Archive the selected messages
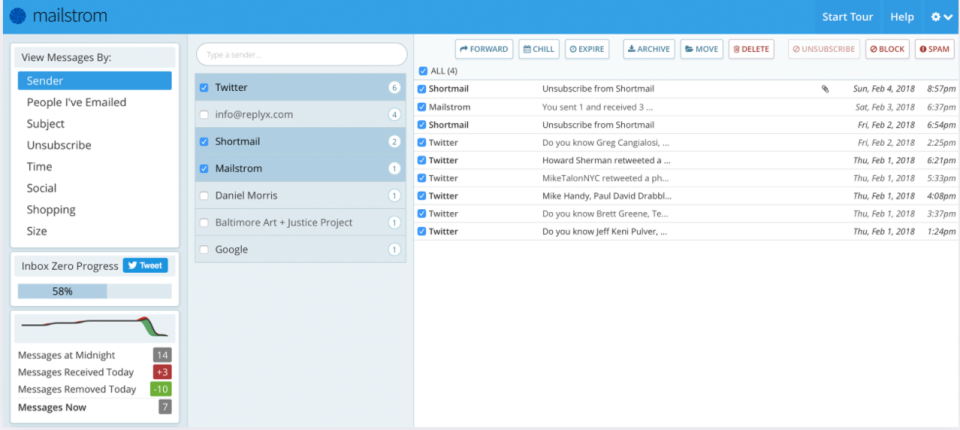The image size is (960, 430). (x=649, y=49)
